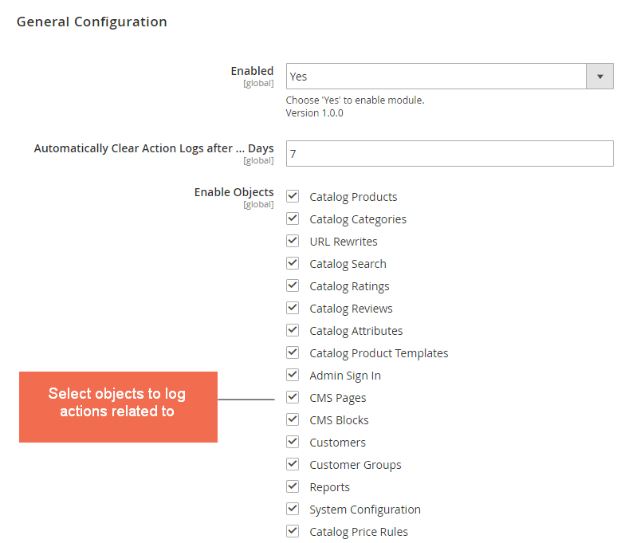This screenshot has height=543, width=621.
Task: Disable the Catalog Attributes object
Action: [293, 331]
